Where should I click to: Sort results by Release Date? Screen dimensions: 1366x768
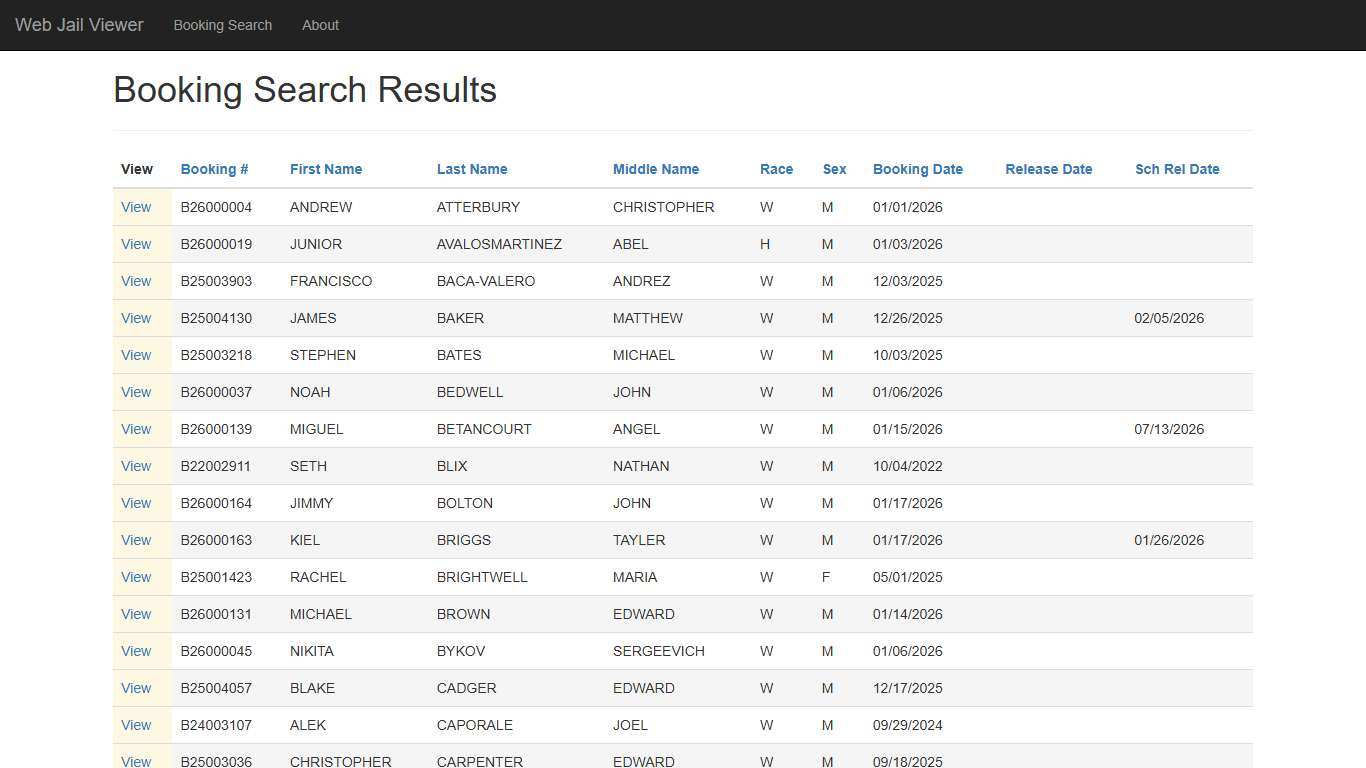(x=1048, y=169)
